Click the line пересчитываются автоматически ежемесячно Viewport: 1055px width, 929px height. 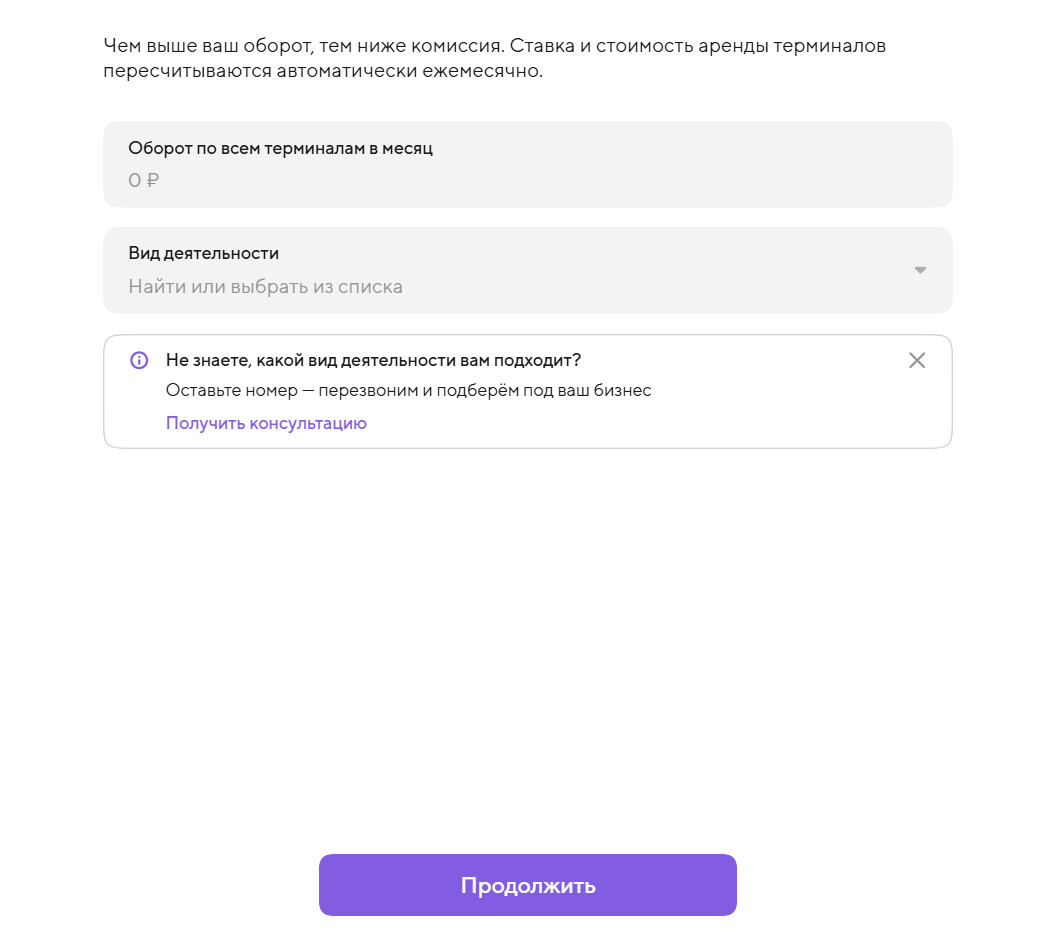tap(323, 71)
